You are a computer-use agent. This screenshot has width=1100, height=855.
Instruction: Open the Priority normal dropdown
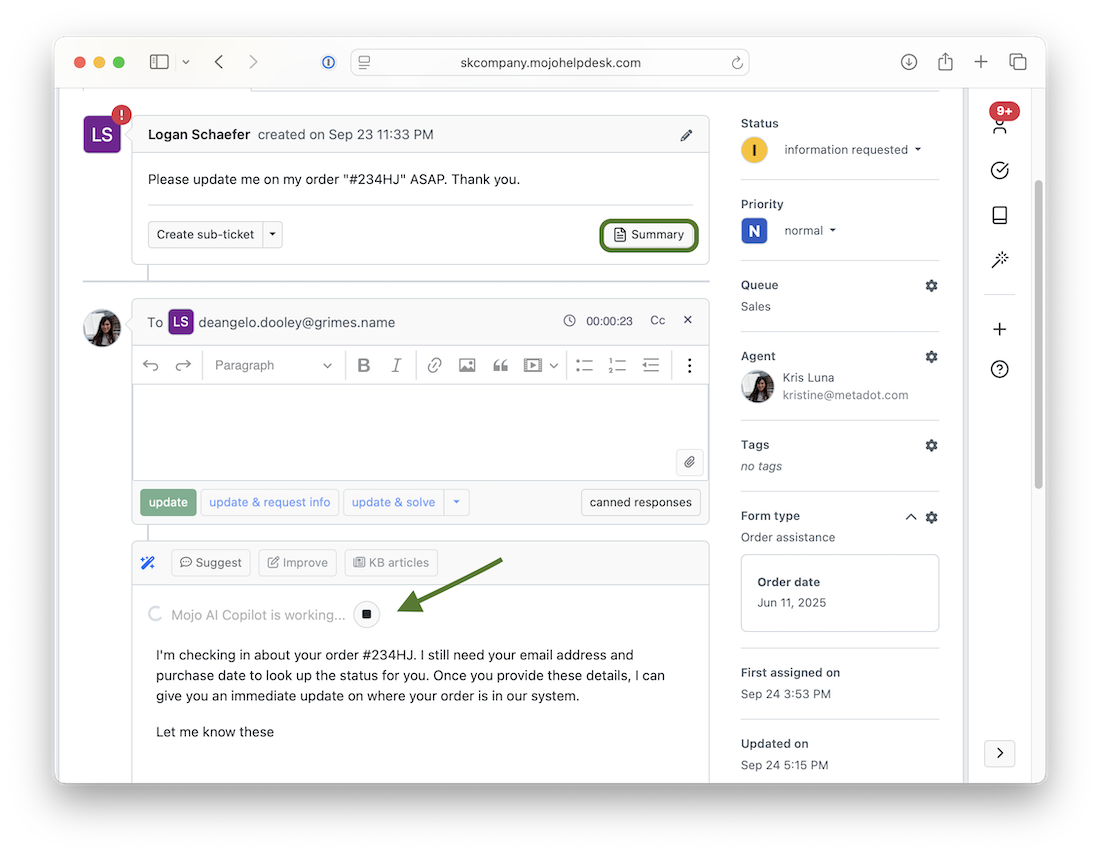[810, 231]
